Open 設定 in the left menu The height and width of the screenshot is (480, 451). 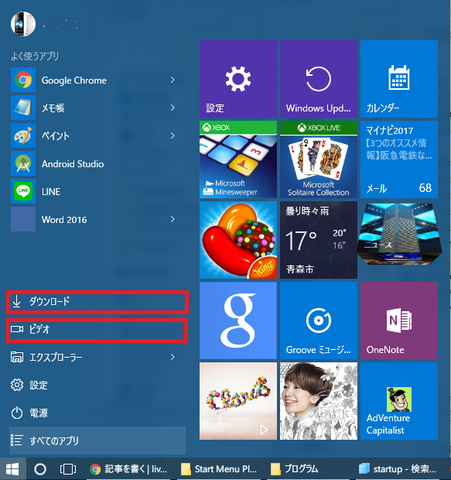tap(97, 385)
